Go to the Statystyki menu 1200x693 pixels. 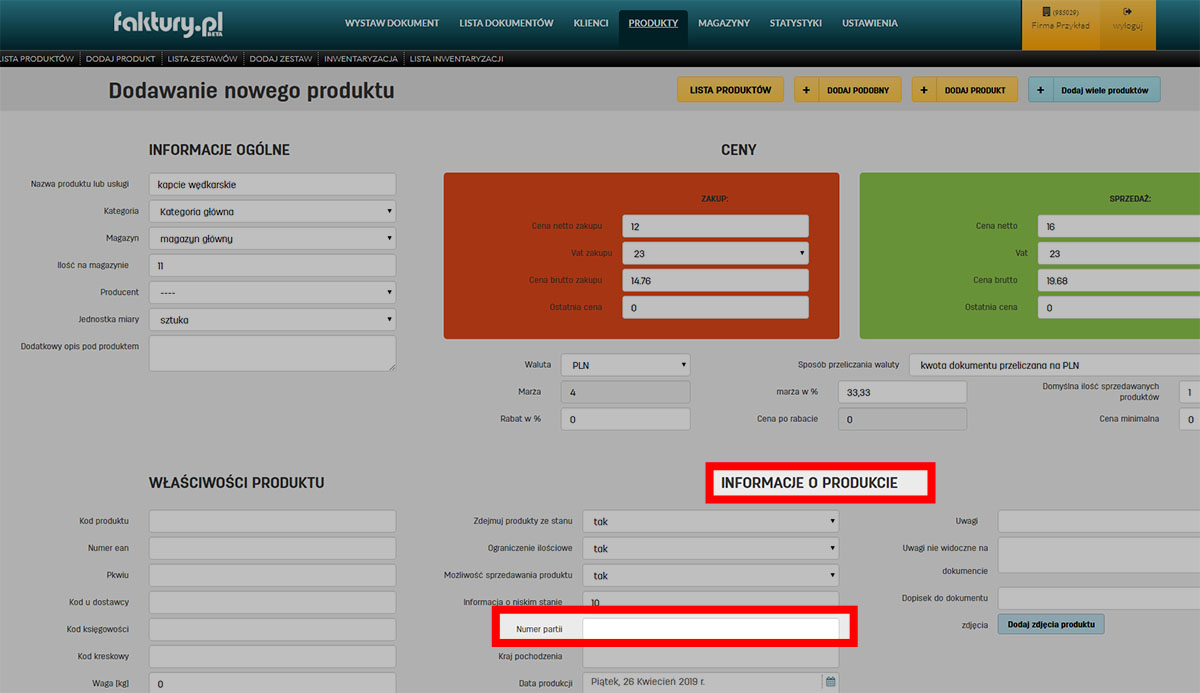coord(795,23)
